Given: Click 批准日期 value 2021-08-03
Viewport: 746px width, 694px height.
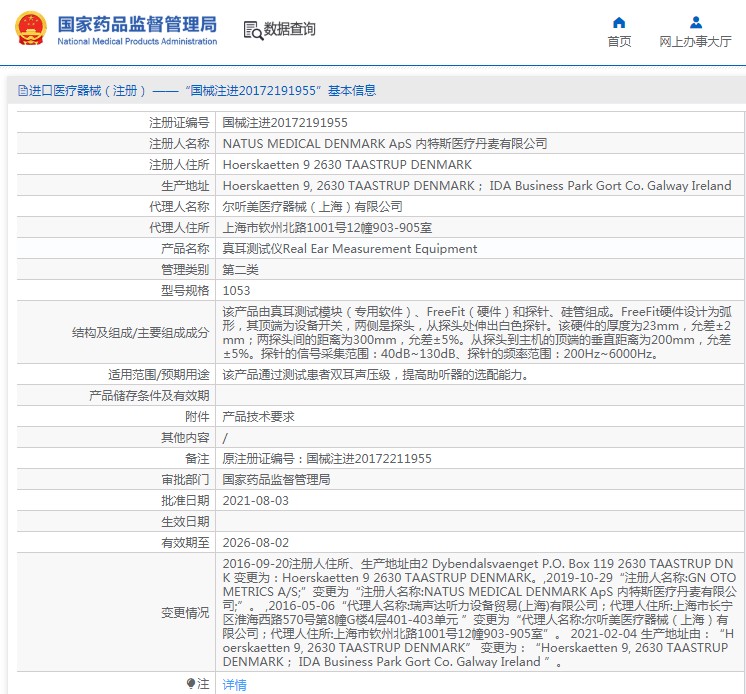Looking at the screenshot, I should (x=255, y=500).
